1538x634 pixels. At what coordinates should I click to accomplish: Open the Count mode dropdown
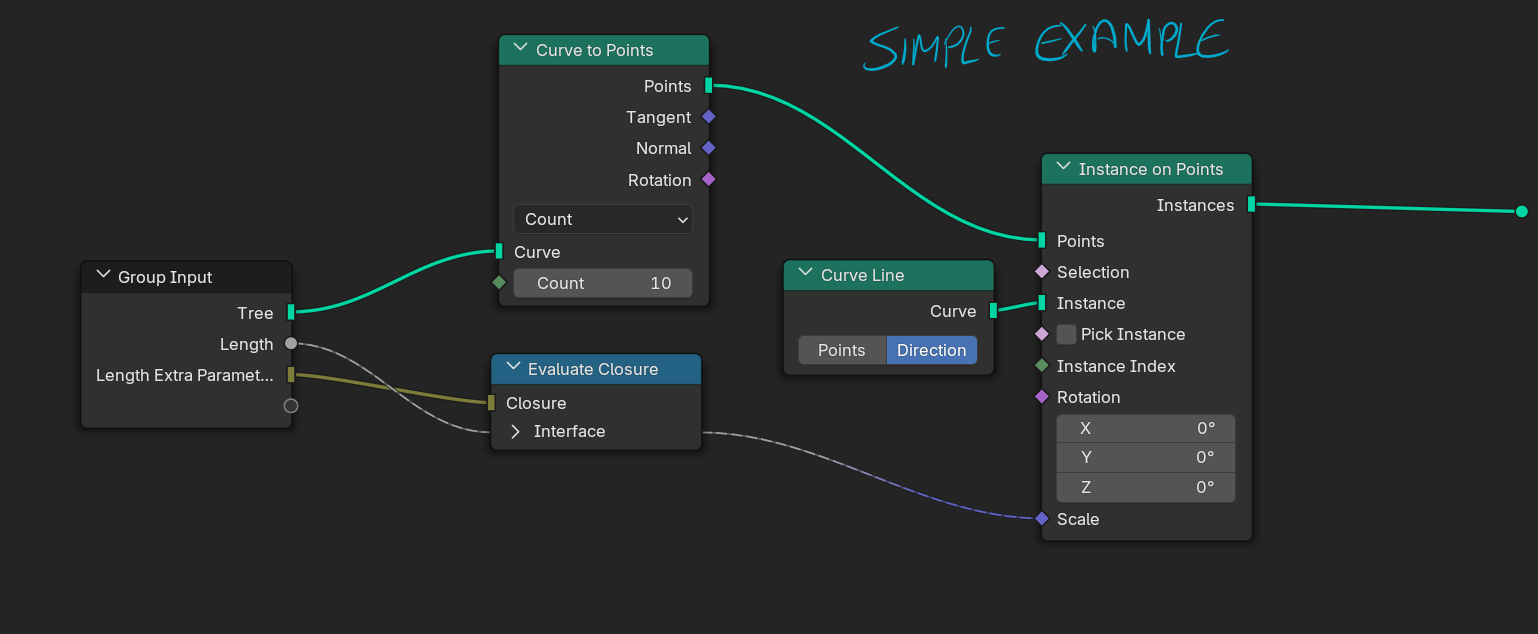tap(603, 219)
